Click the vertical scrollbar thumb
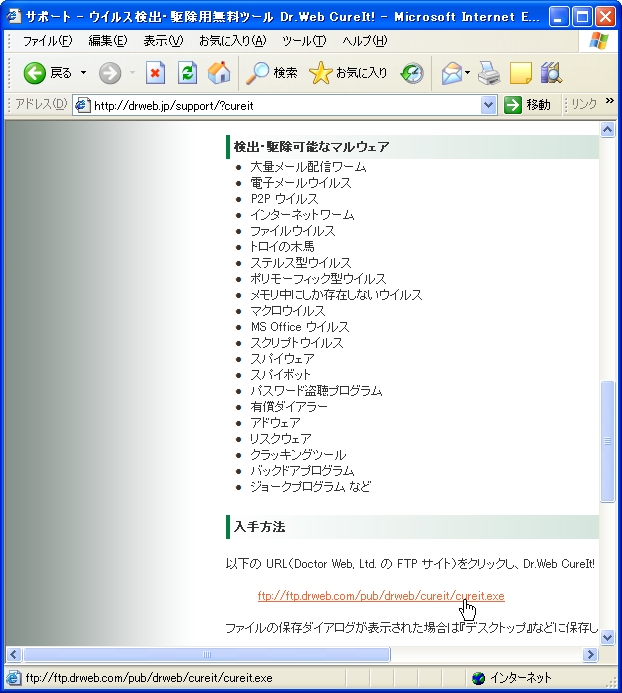The image size is (622, 693). (608, 441)
